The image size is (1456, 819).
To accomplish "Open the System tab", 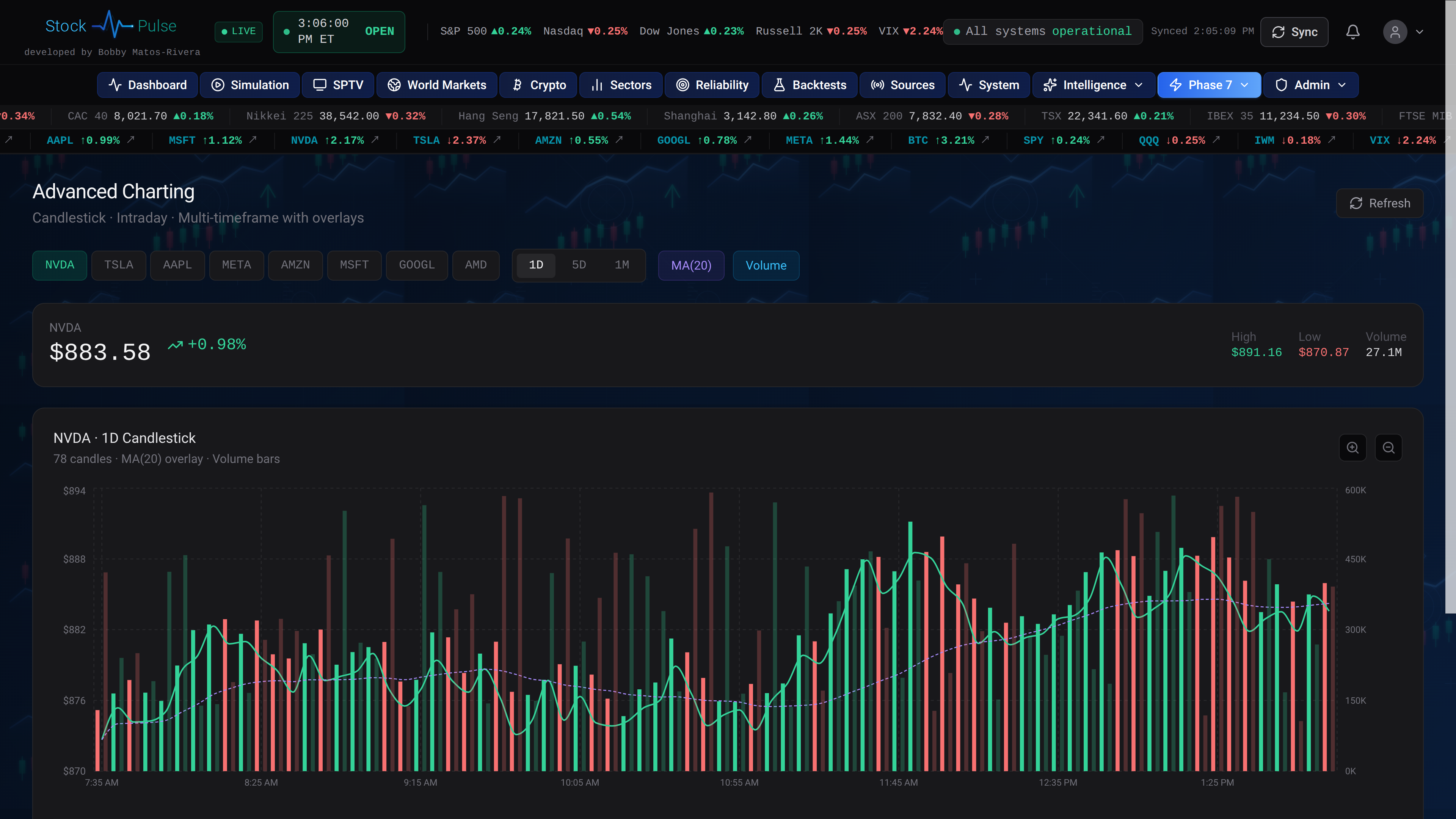I will pos(988,85).
